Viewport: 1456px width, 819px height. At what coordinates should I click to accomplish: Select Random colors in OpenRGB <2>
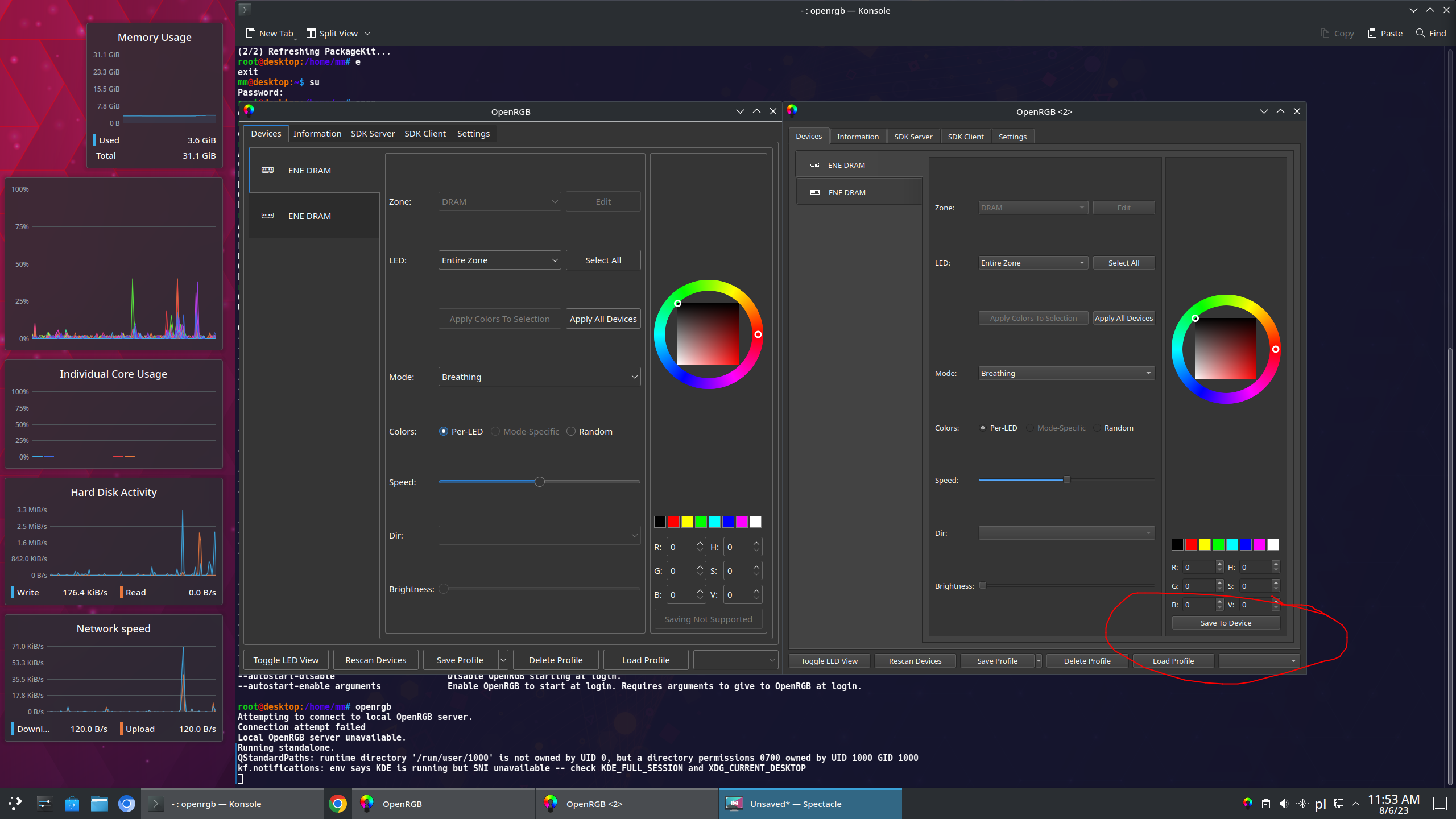tap(1114, 428)
